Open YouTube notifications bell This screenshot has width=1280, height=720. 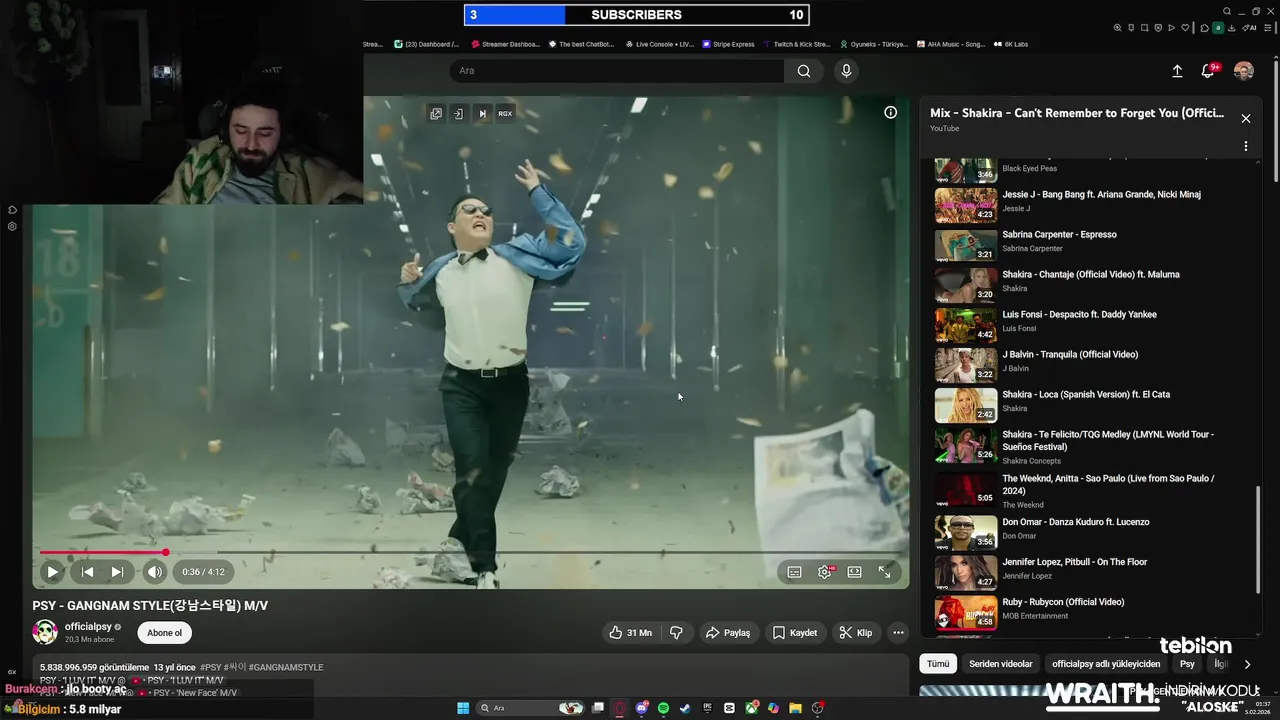tap(1208, 71)
